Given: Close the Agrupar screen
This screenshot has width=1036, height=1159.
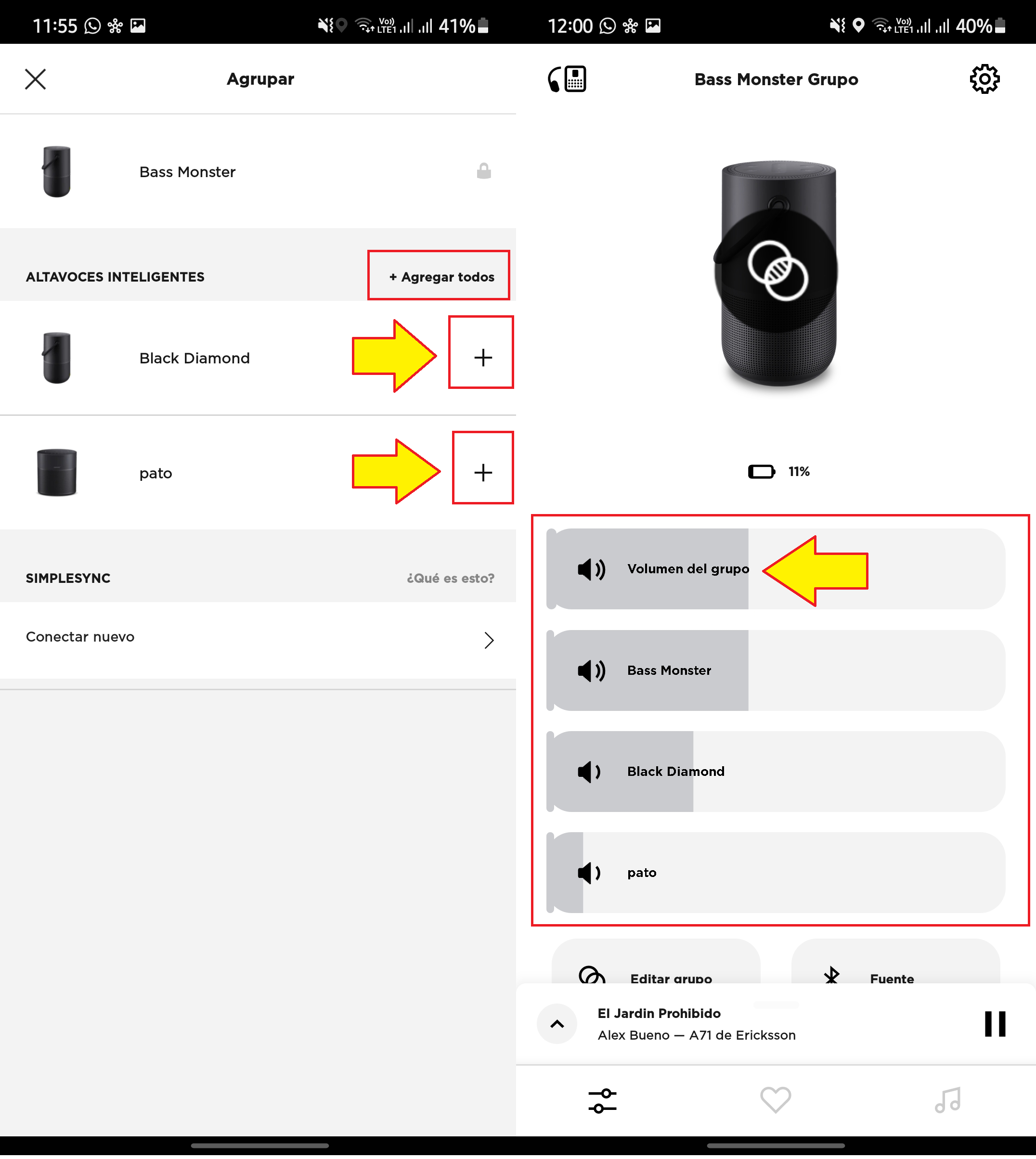Looking at the screenshot, I should click(35, 79).
